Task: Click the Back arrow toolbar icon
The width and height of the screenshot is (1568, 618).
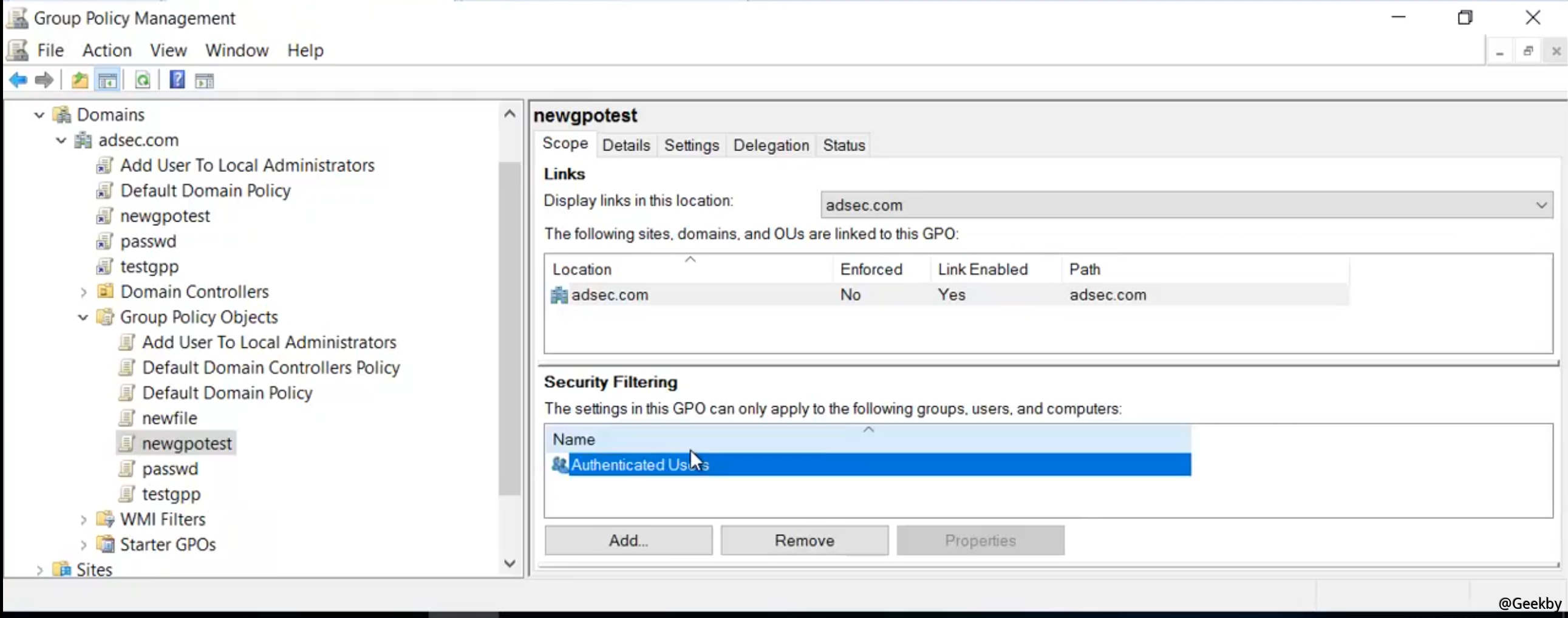Action: [18, 80]
